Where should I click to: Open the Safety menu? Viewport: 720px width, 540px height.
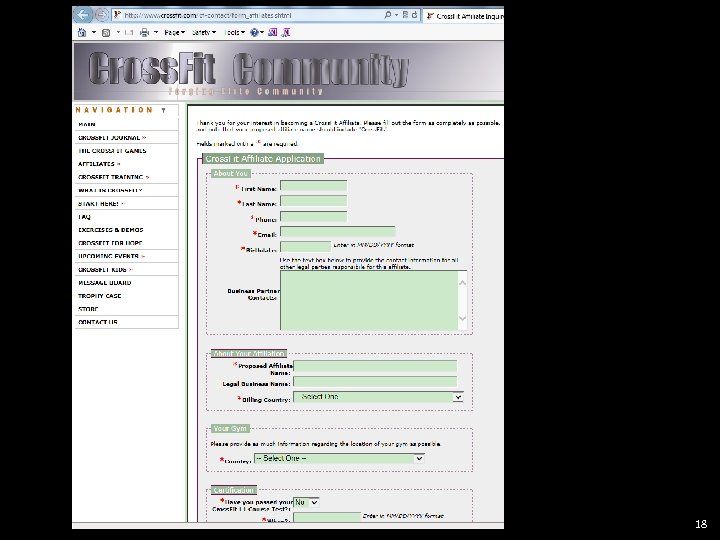[x=204, y=33]
